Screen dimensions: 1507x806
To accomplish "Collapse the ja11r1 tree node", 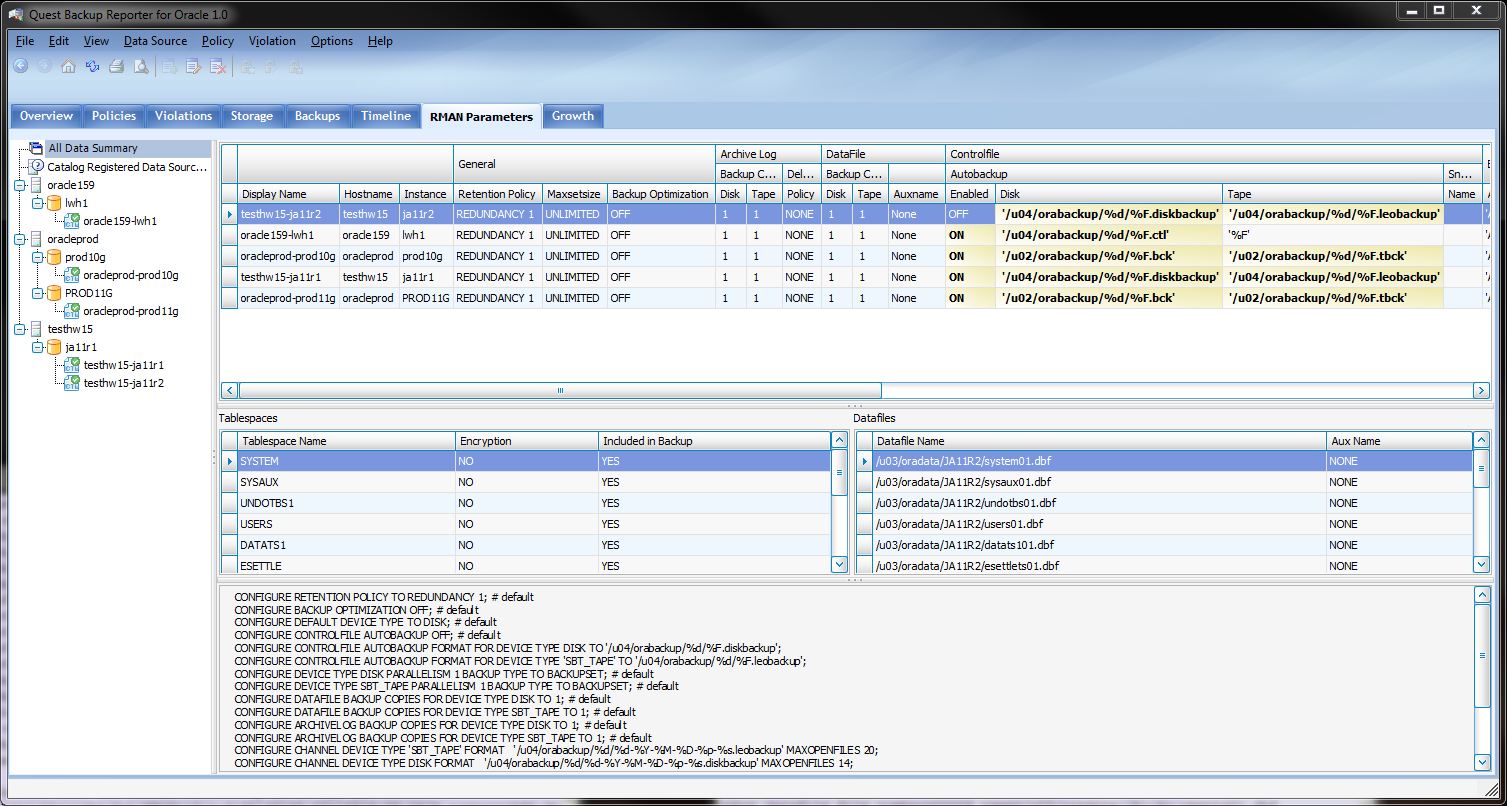I will click(x=38, y=347).
